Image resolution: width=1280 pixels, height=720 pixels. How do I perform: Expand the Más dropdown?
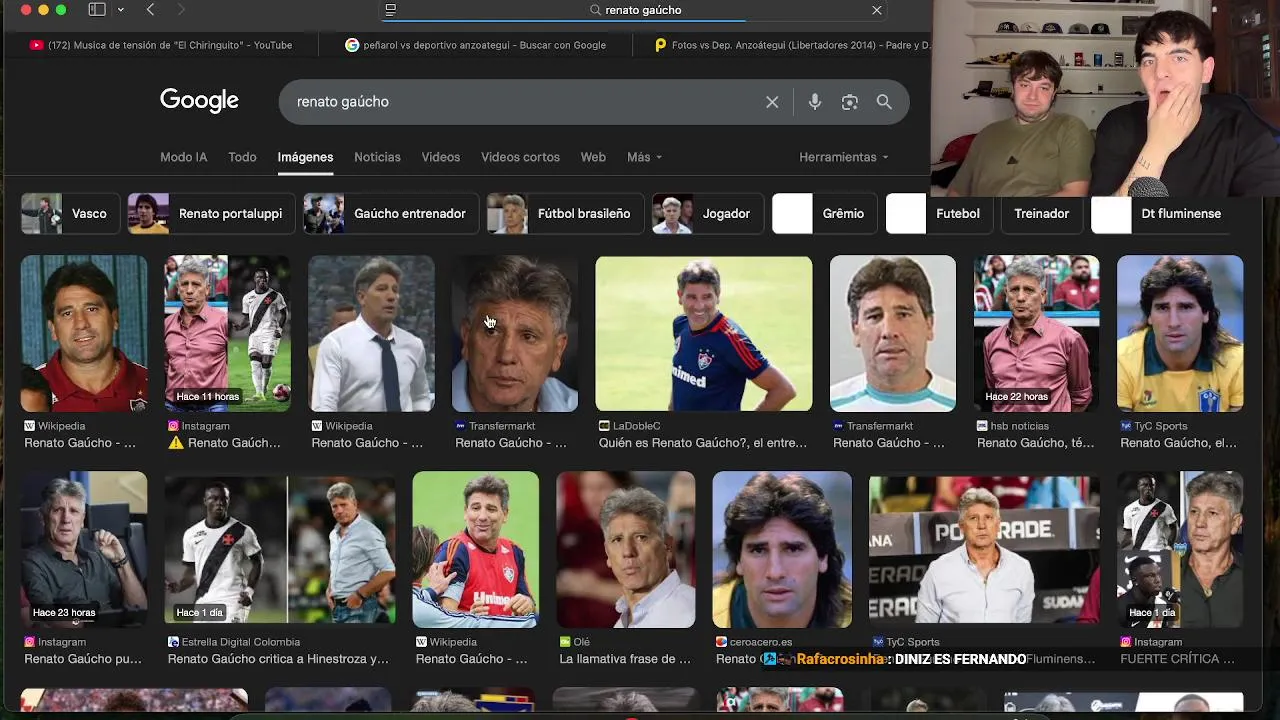click(644, 157)
